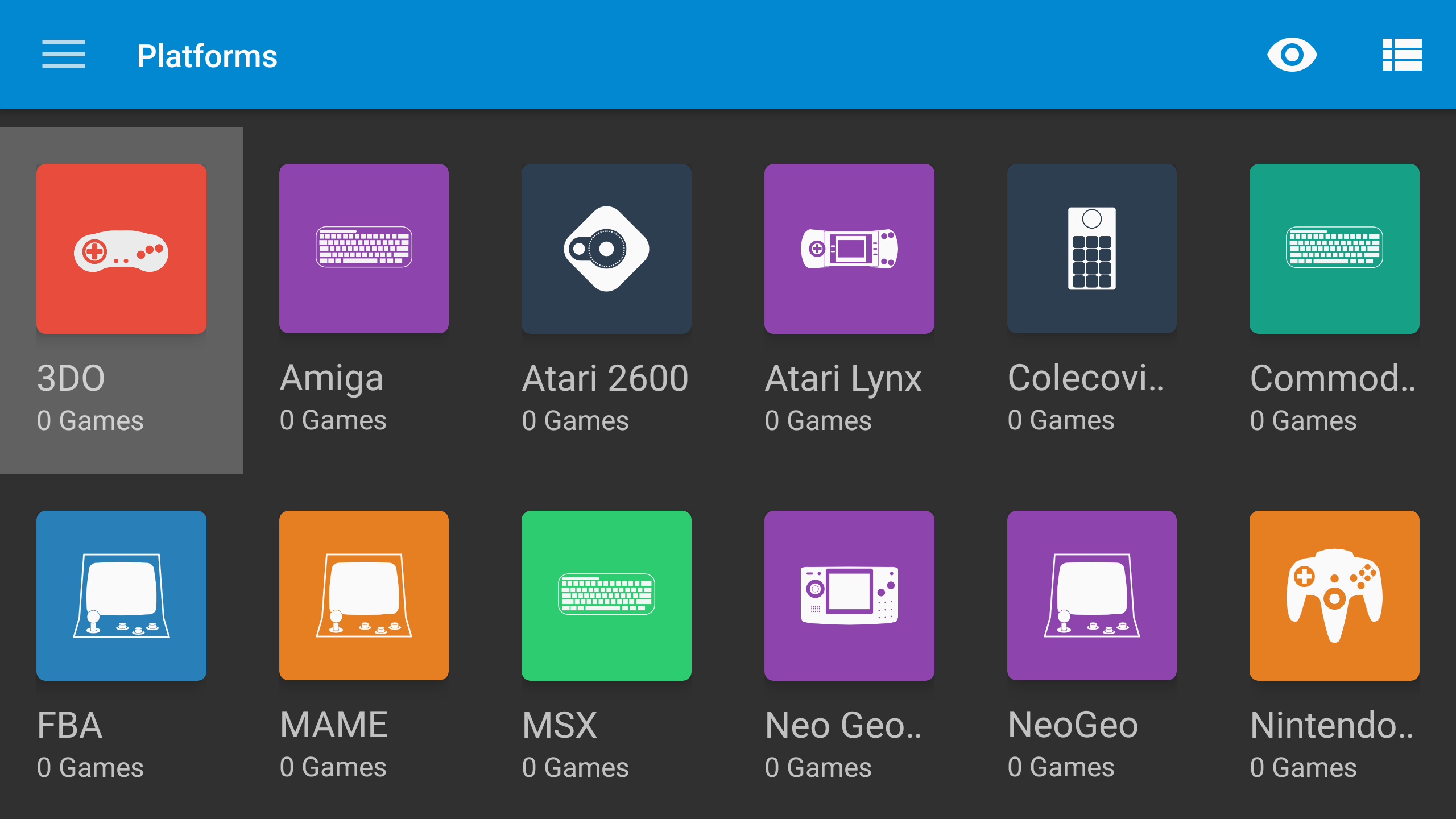Open the red 3DO controller icon

121,249
